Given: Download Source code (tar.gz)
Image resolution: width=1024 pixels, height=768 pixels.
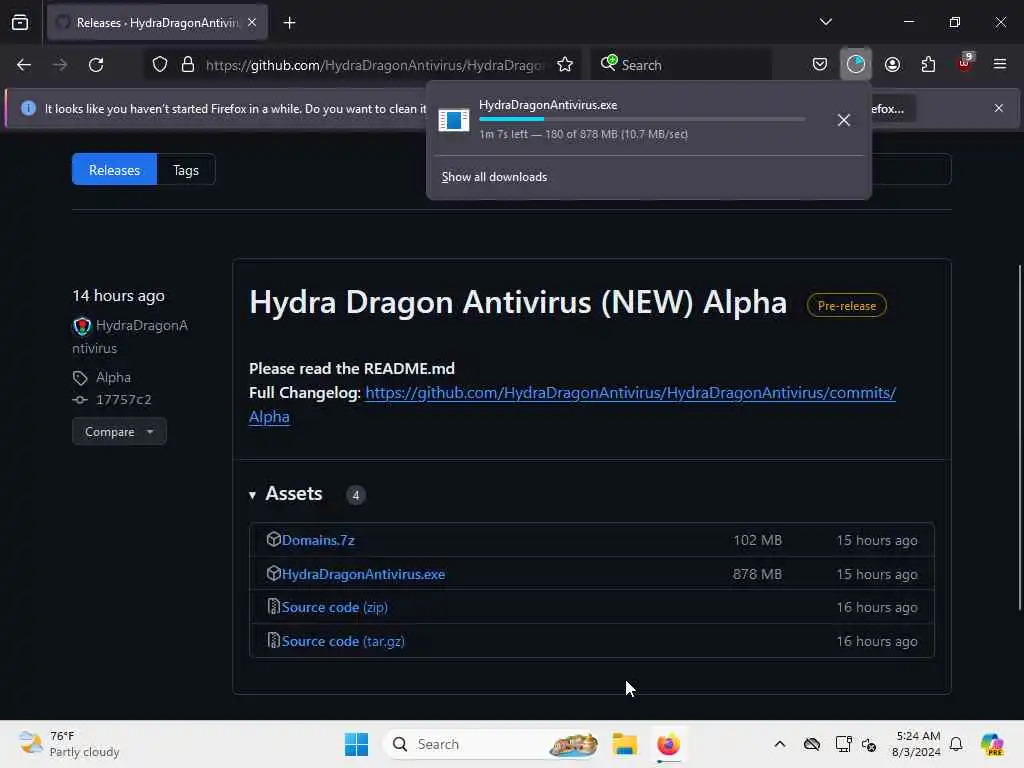Looking at the screenshot, I should pos(343,641).
